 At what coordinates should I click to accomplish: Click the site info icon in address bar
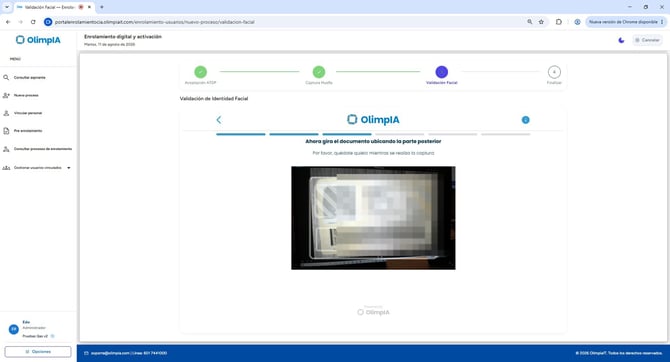48,22
